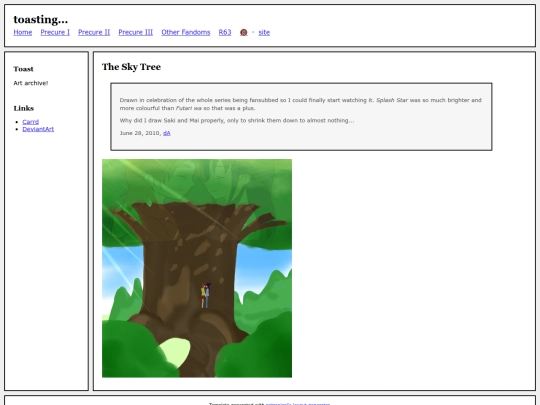The width and height of the screenshot is (540, 405).
Task: Open the Other Fandoms section
Action: tap(186, 32)
